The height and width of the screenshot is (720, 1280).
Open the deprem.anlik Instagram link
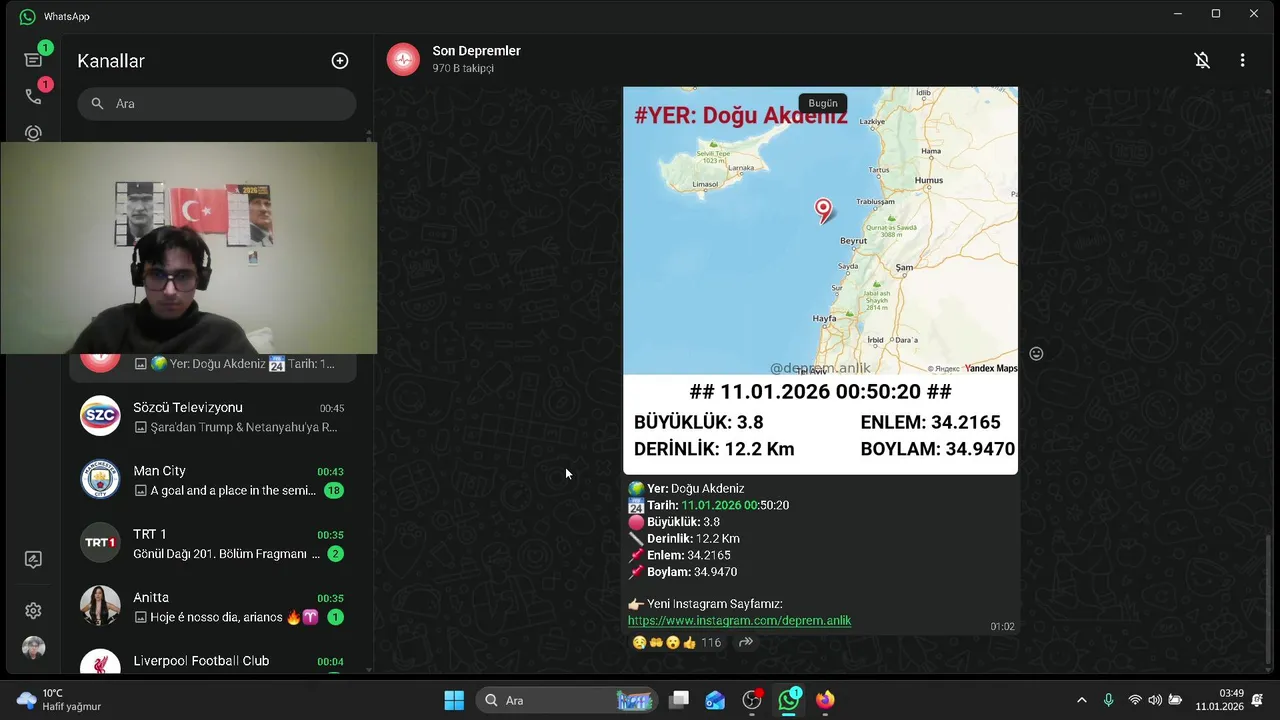point(739,621)
